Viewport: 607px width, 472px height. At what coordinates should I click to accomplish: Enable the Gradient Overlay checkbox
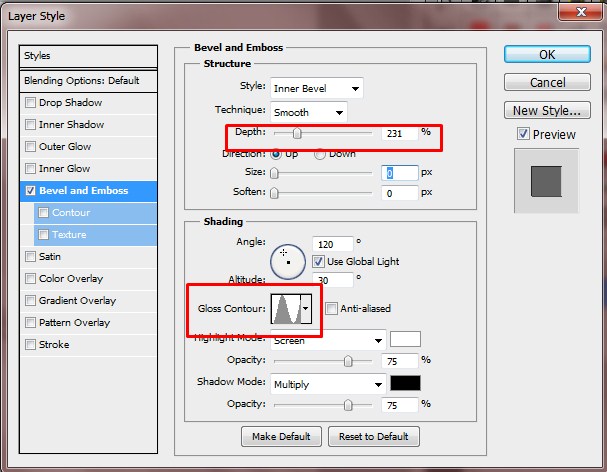point(30,301)
